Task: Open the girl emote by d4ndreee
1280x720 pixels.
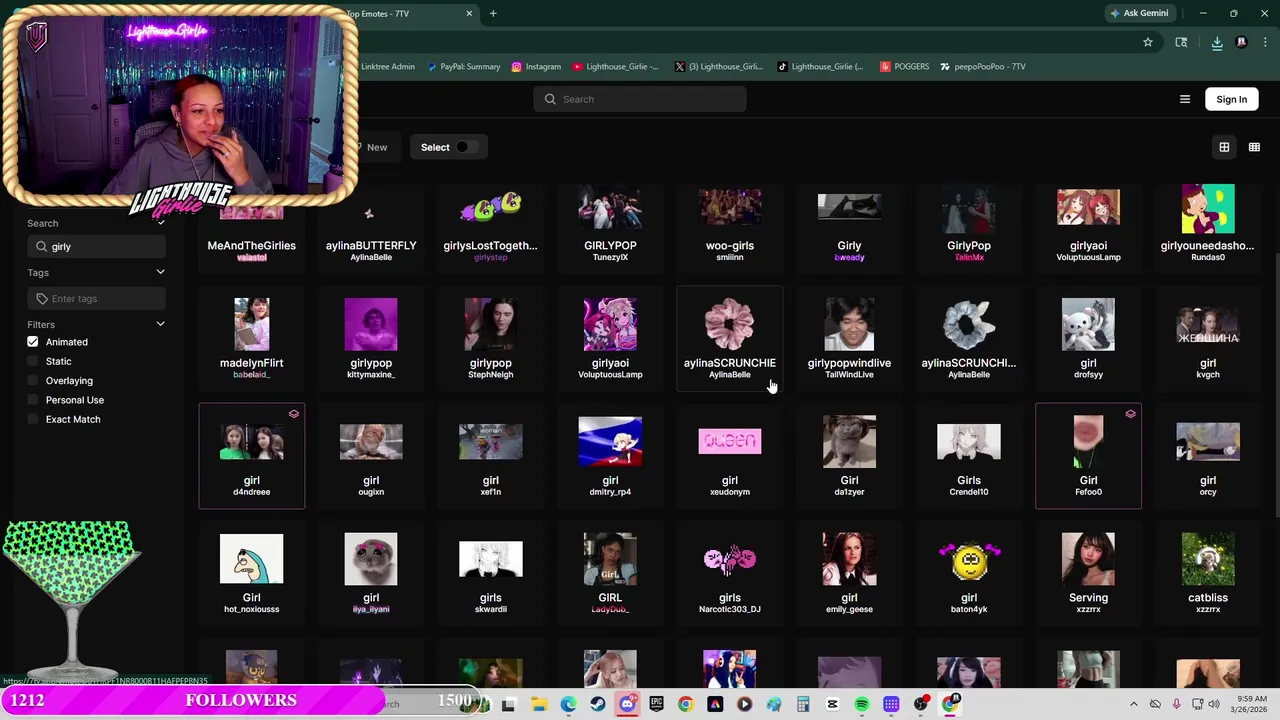Action: click(251, 456)
